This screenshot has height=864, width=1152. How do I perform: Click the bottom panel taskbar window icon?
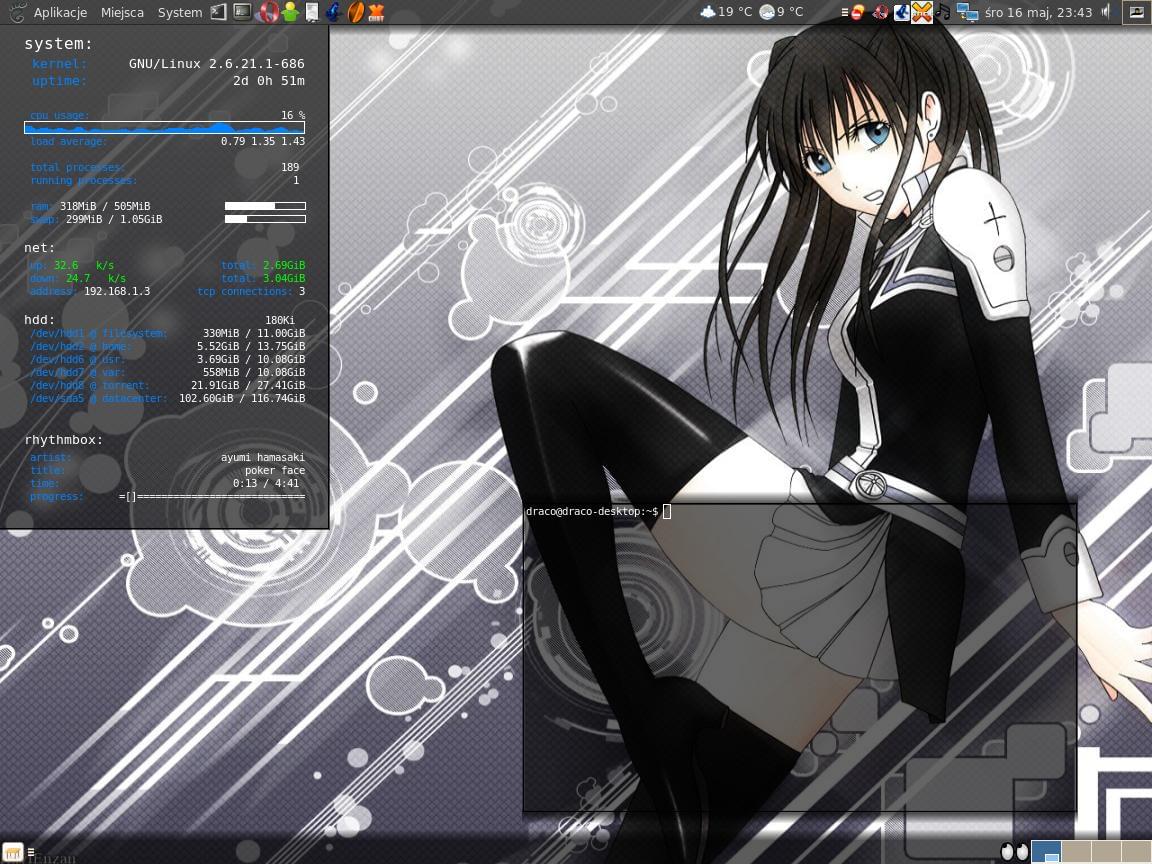point(12,852)
